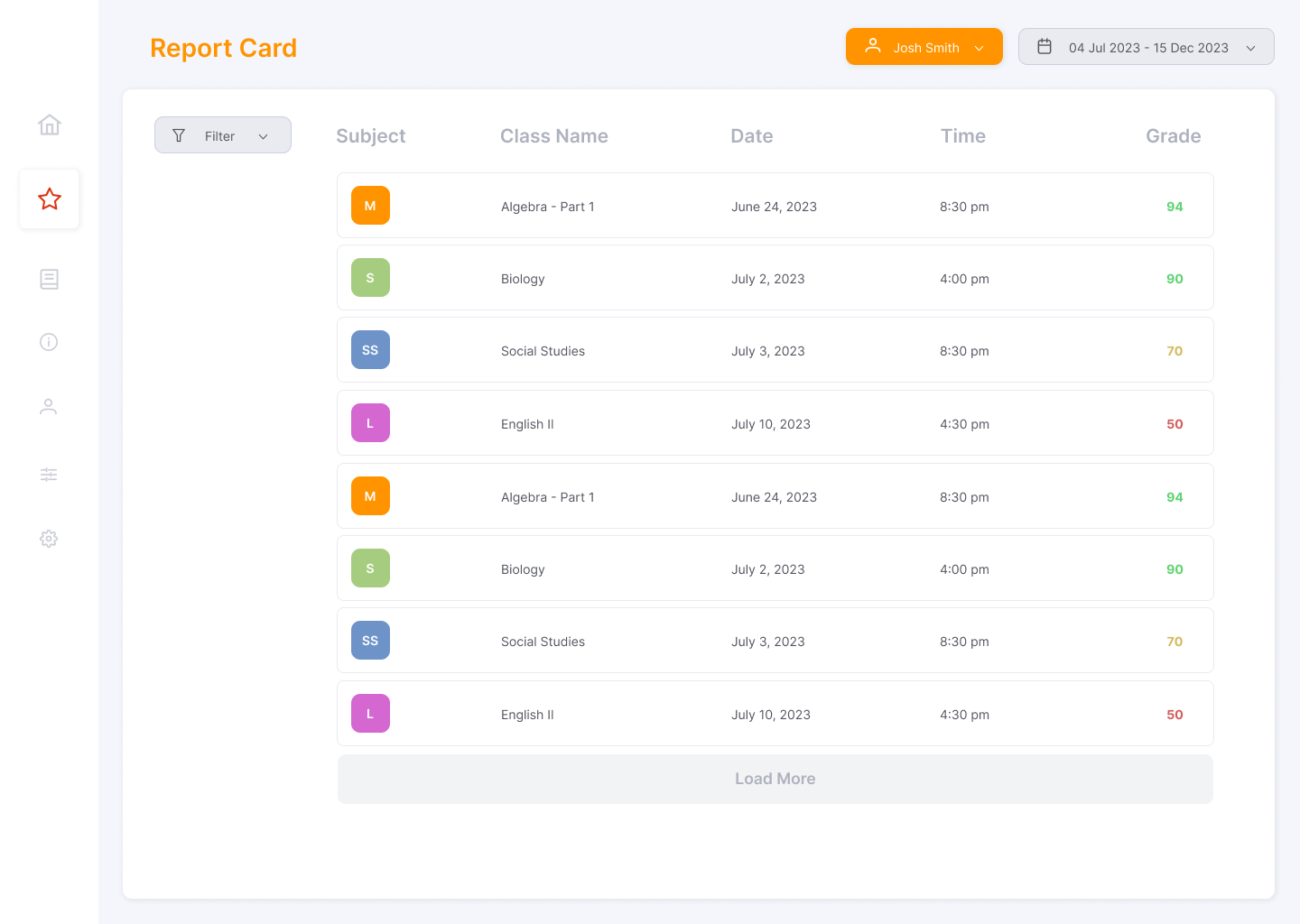
Task: Click the Load More button
Action: [x=775, y=778]
